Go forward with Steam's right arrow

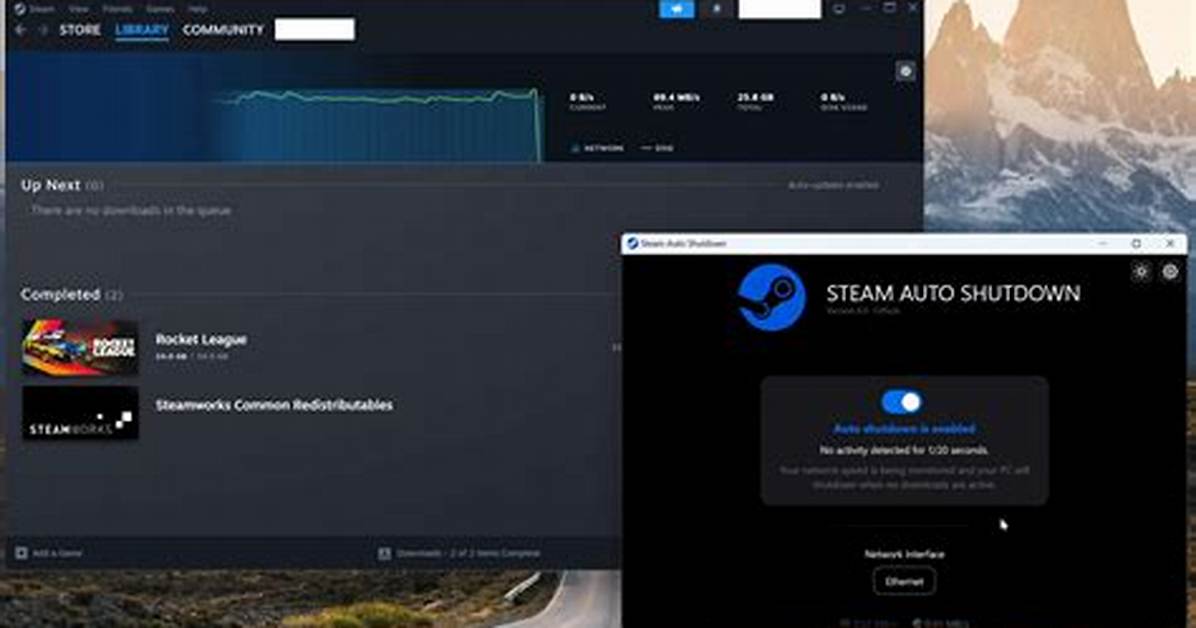point(43,30)
